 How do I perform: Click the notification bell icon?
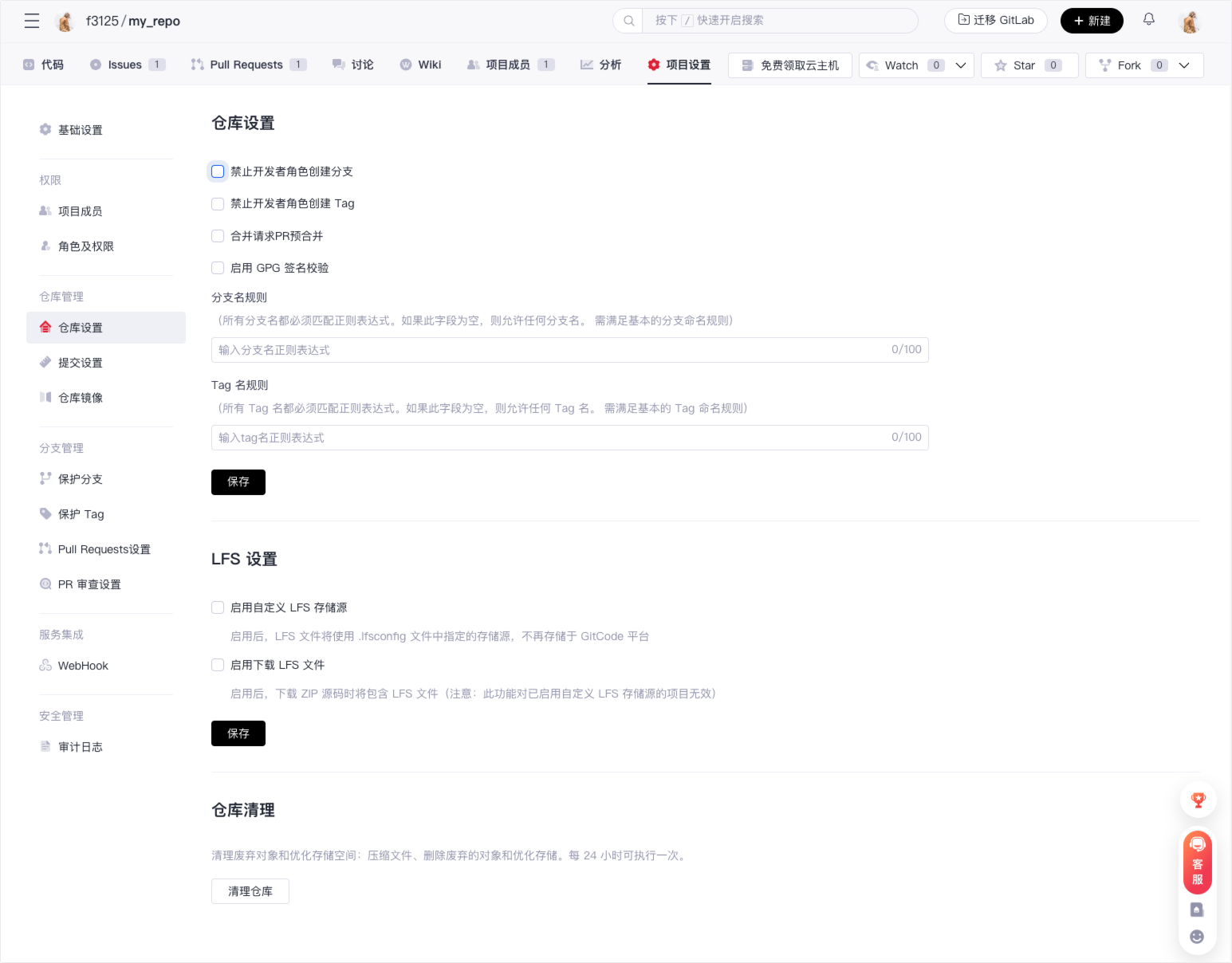click(x=1148, y=20)
